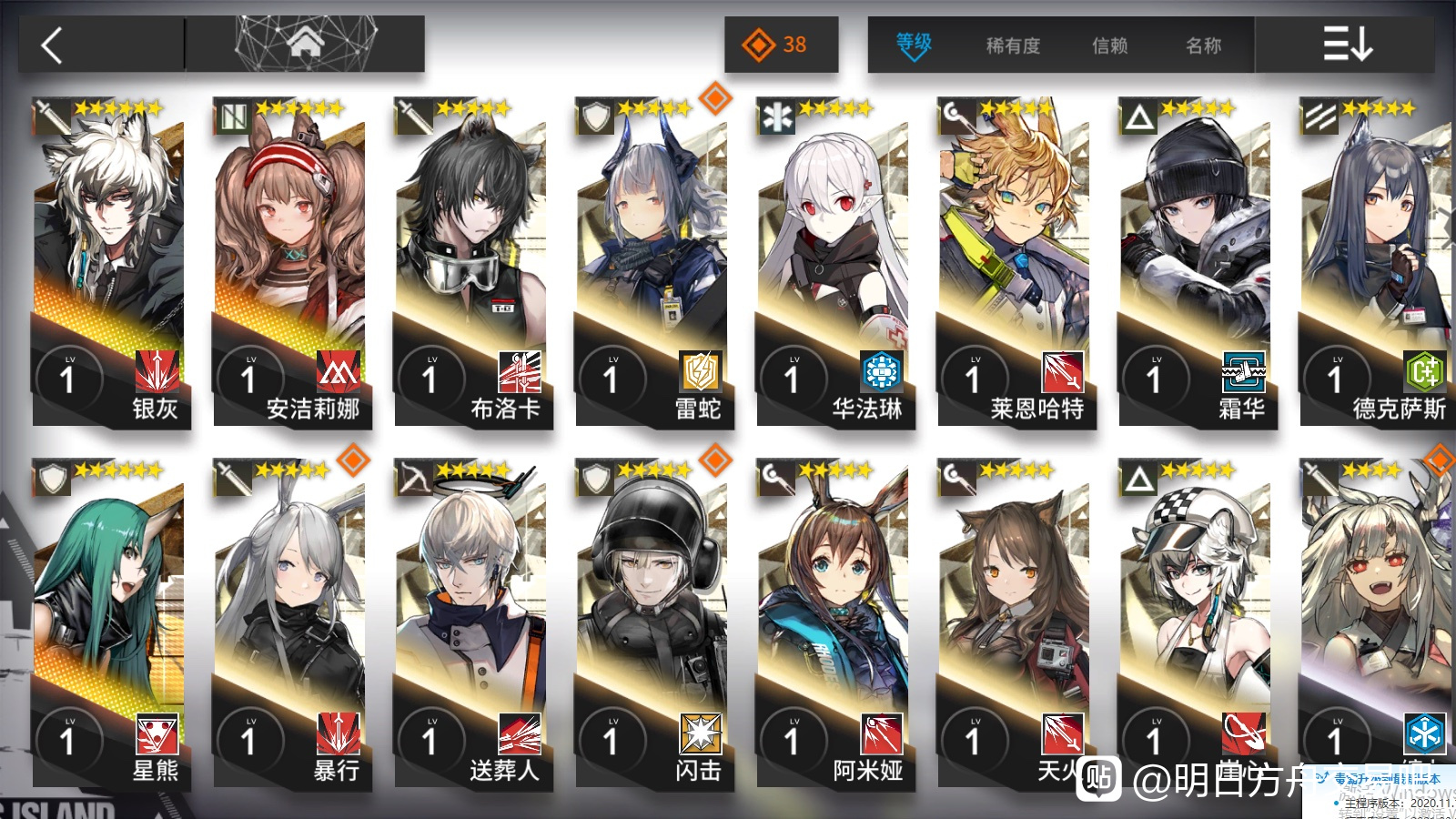Toggle the sort order arrow icon
The width and height of the screenshot is (1456, 819).
click(1347, 44)
